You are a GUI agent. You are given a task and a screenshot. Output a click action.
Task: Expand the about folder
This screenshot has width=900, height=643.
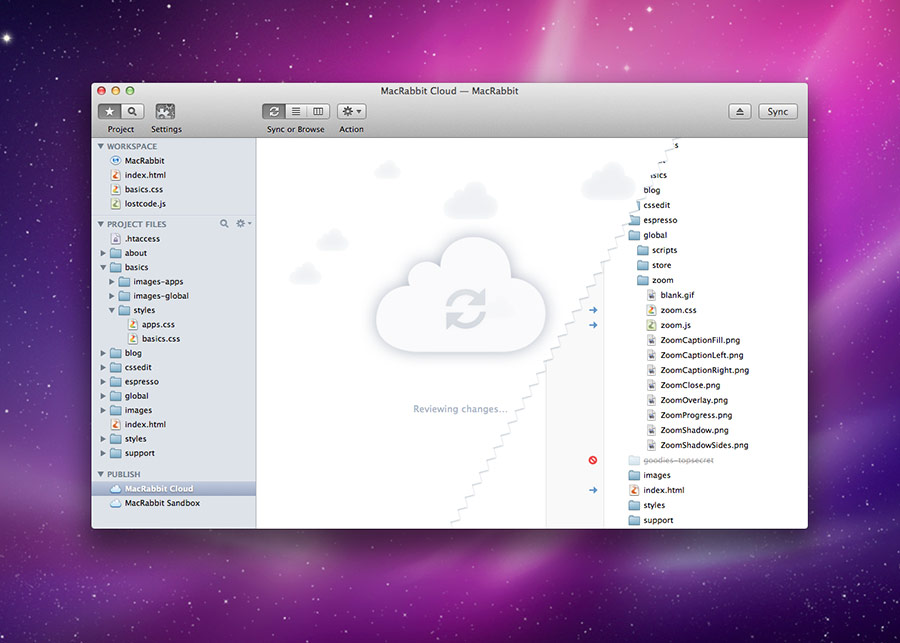point(103,253)
